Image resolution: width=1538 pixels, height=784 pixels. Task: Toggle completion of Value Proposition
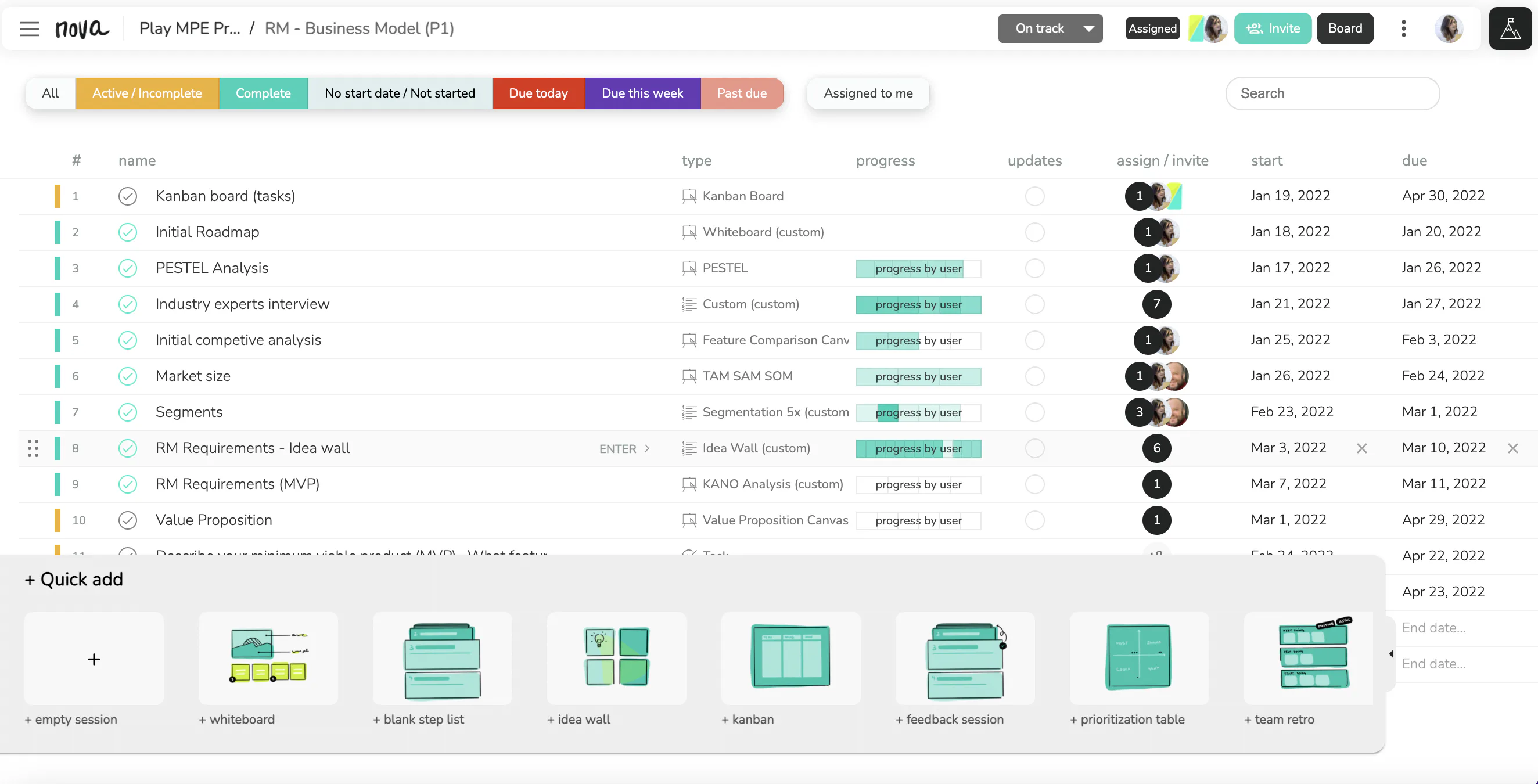click(x=127, y=520)
